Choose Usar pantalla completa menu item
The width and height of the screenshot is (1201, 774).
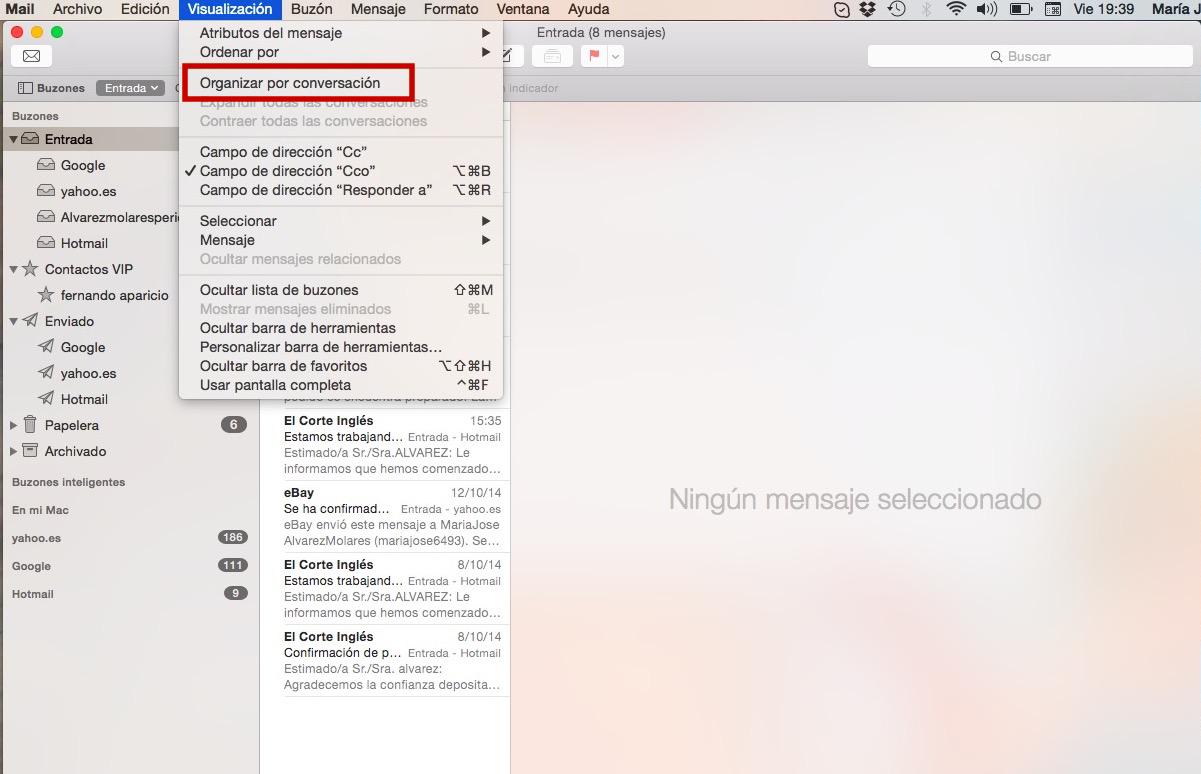[275, 385]
